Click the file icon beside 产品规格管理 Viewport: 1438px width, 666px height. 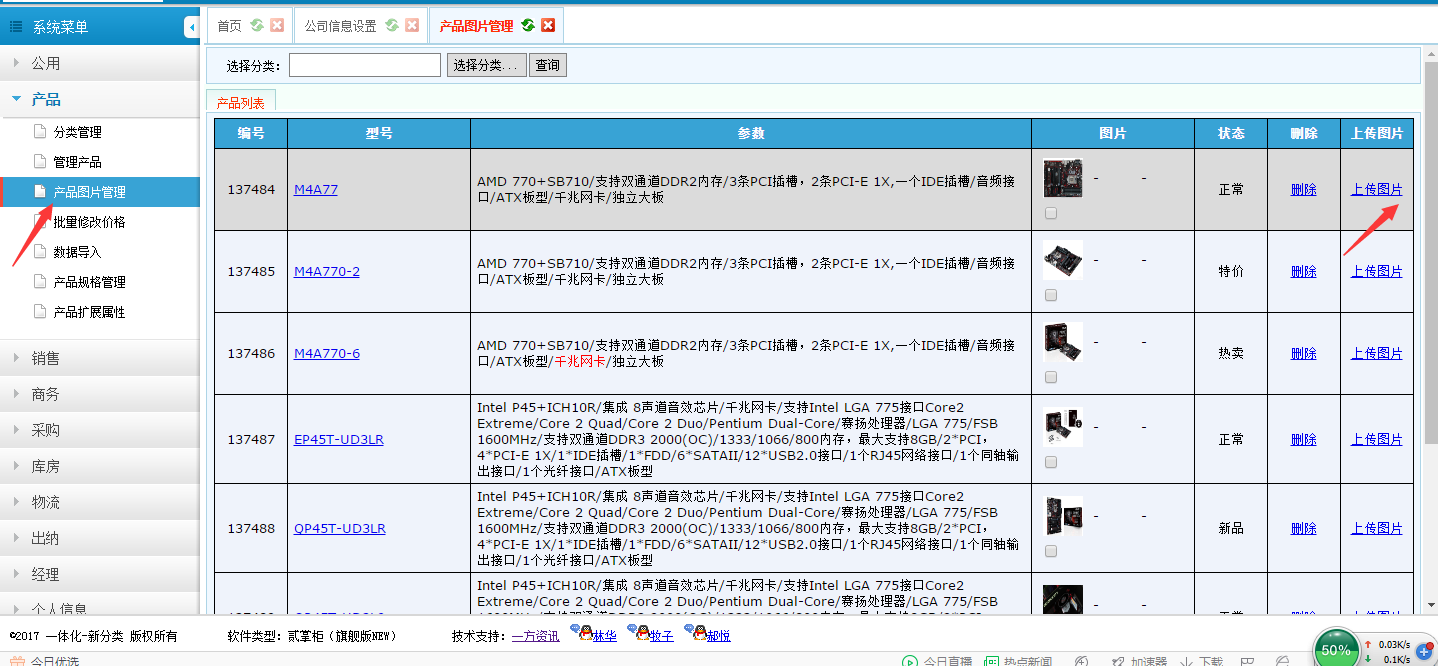point(40,281)
